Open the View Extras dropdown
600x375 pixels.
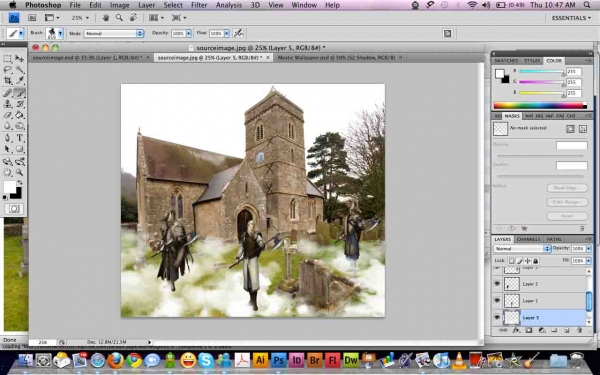point(52,18)
